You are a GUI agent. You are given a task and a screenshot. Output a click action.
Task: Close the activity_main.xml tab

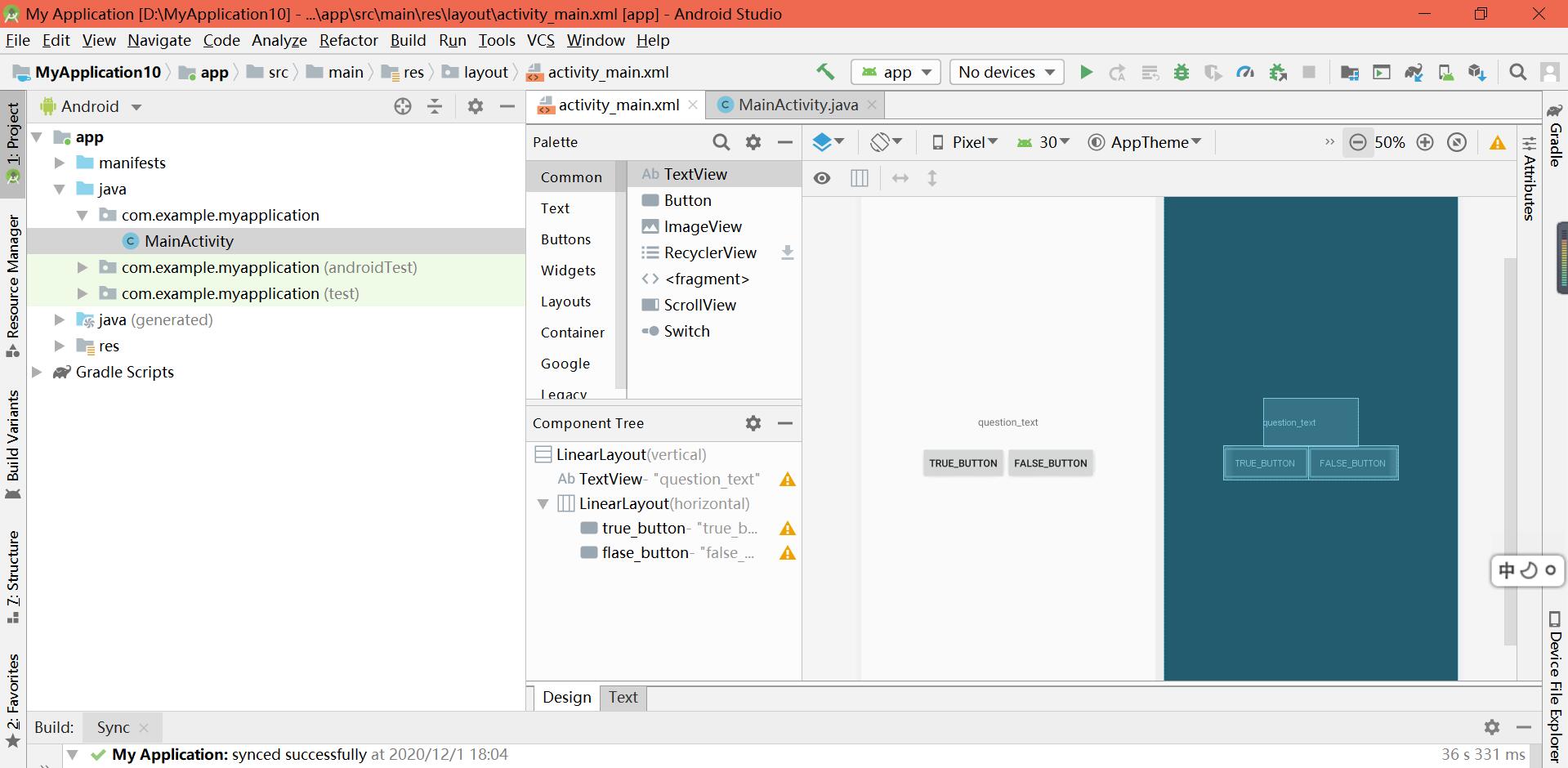pyautogui.click(x=693, y=105)
